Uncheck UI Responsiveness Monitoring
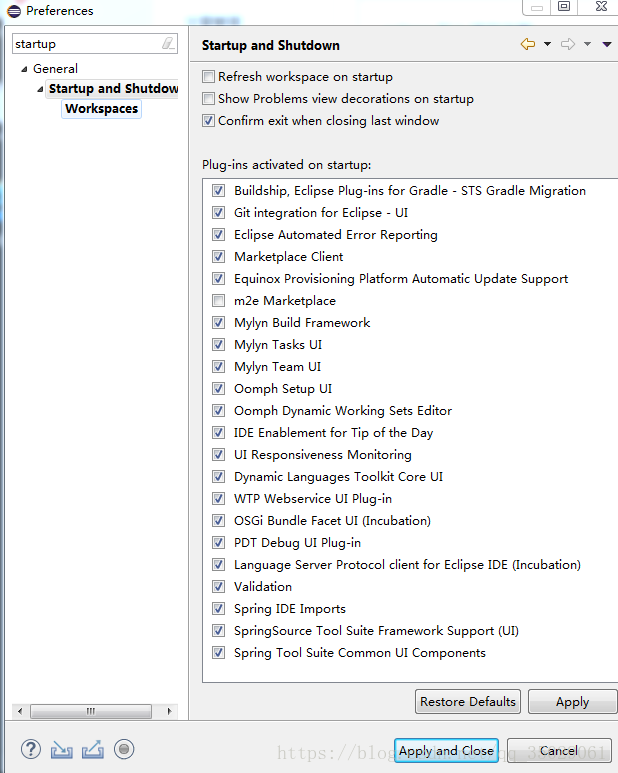The height and width of the screenshot is (773, 618). coord(218,455)
